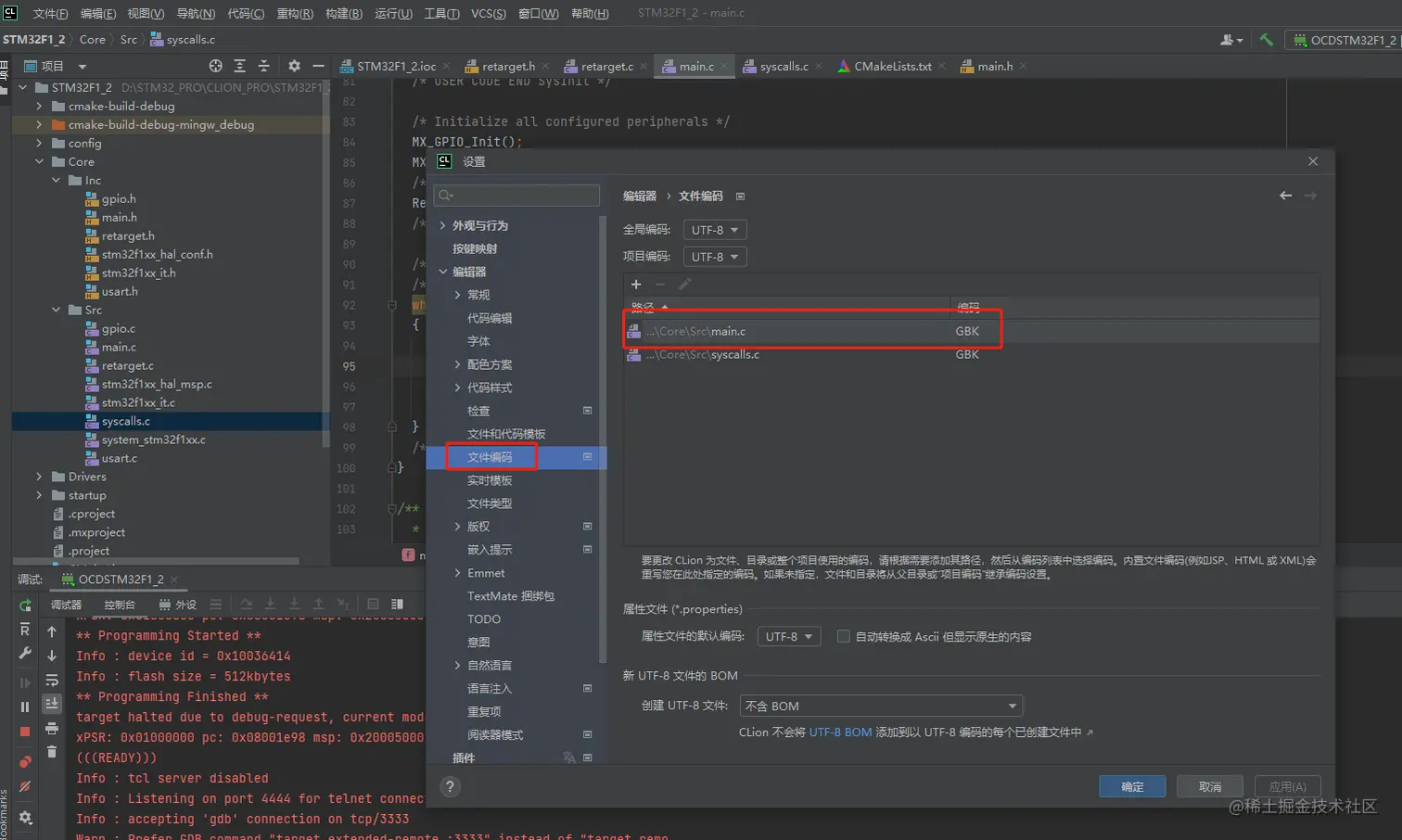This screenshot has height=840, width=1402.
Task: Open the 项目编码 UTF-8 dropdown
Action: point(715,257)
